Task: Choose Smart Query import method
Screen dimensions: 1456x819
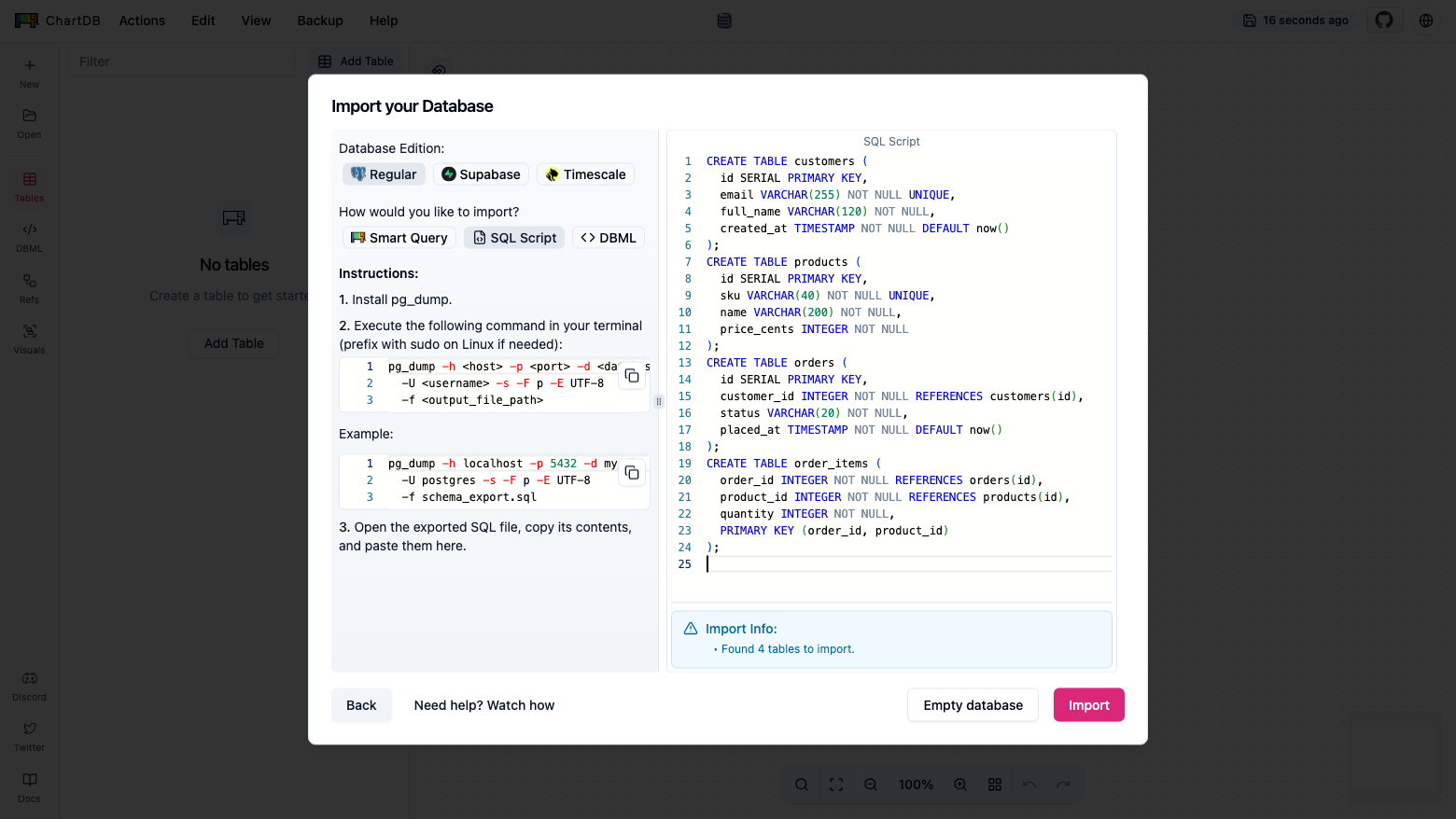Action: [399, 238]
